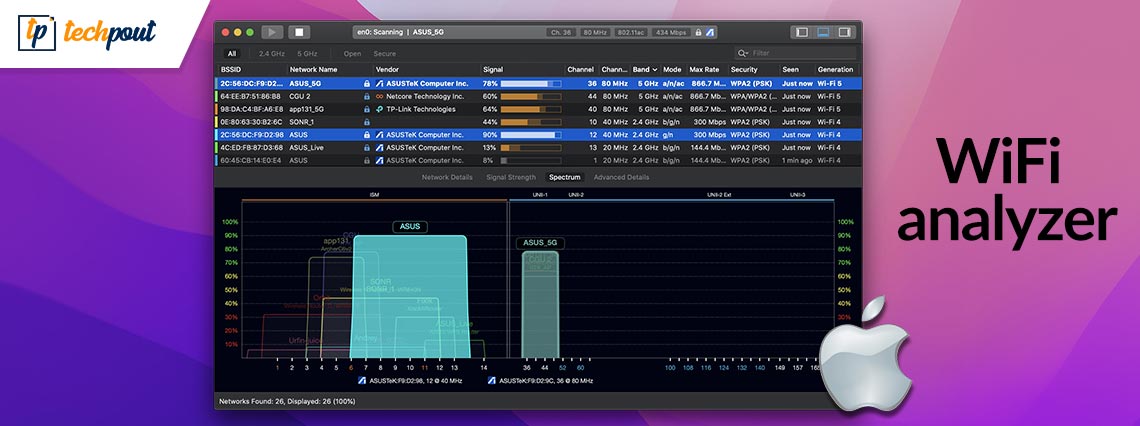The height and width of the screenshot is (426, 1140).
Task: Sort by the BSSID column header
Action: 230,70
